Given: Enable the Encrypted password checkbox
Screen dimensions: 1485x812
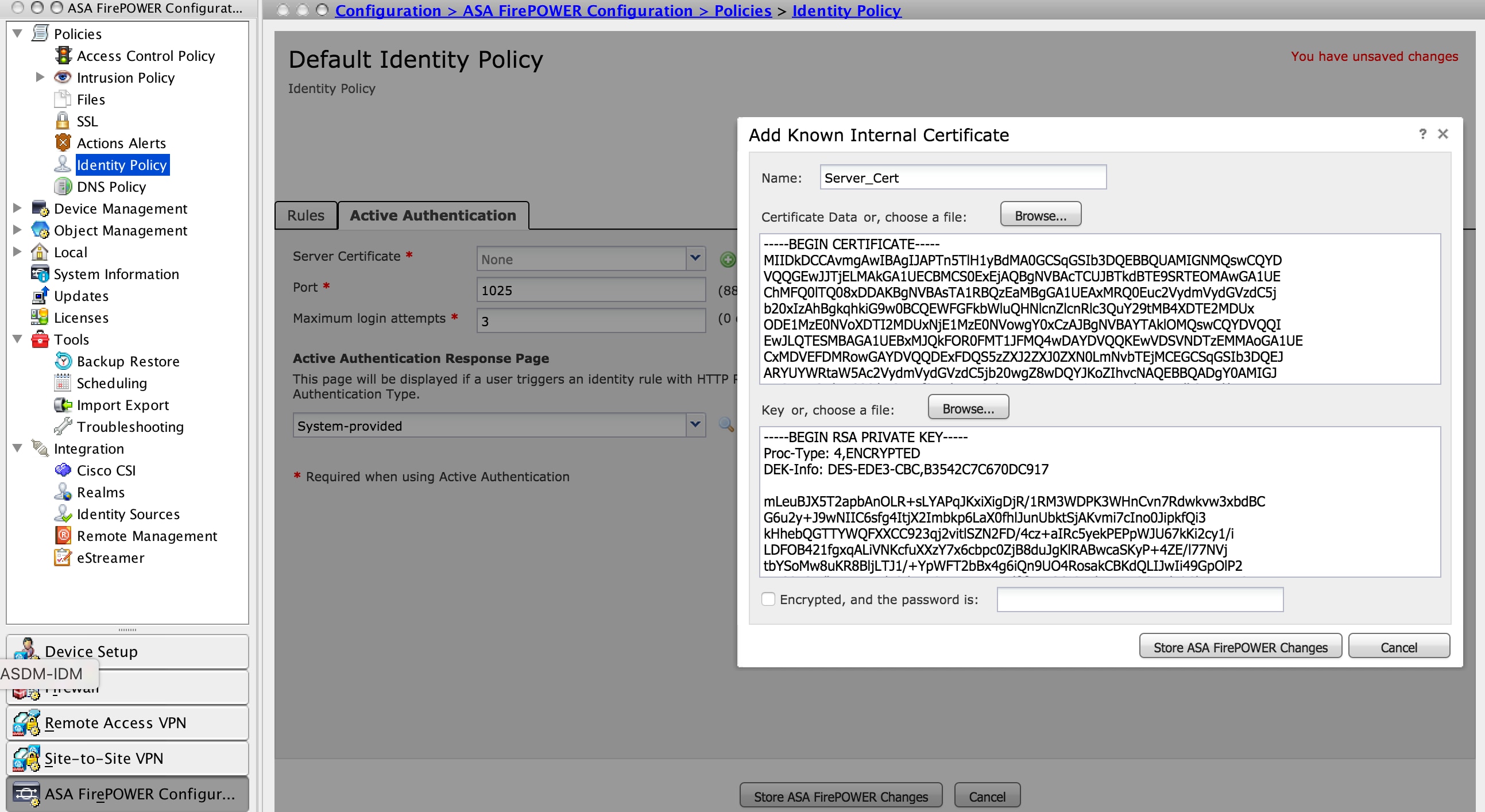Looking at the screenshot, I should (768, 599).
